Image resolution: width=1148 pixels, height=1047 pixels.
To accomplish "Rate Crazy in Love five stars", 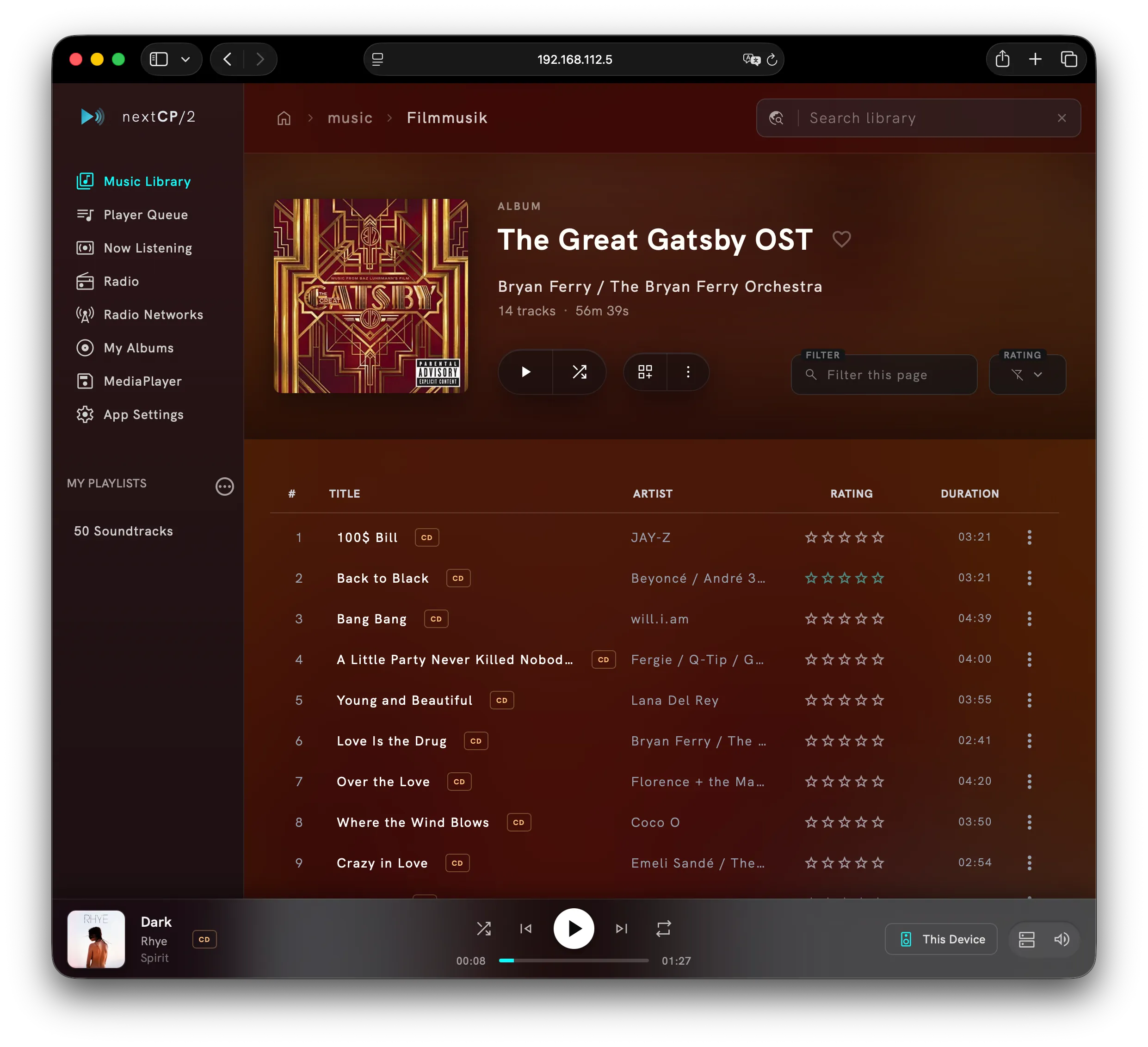I will coord(877,862).
